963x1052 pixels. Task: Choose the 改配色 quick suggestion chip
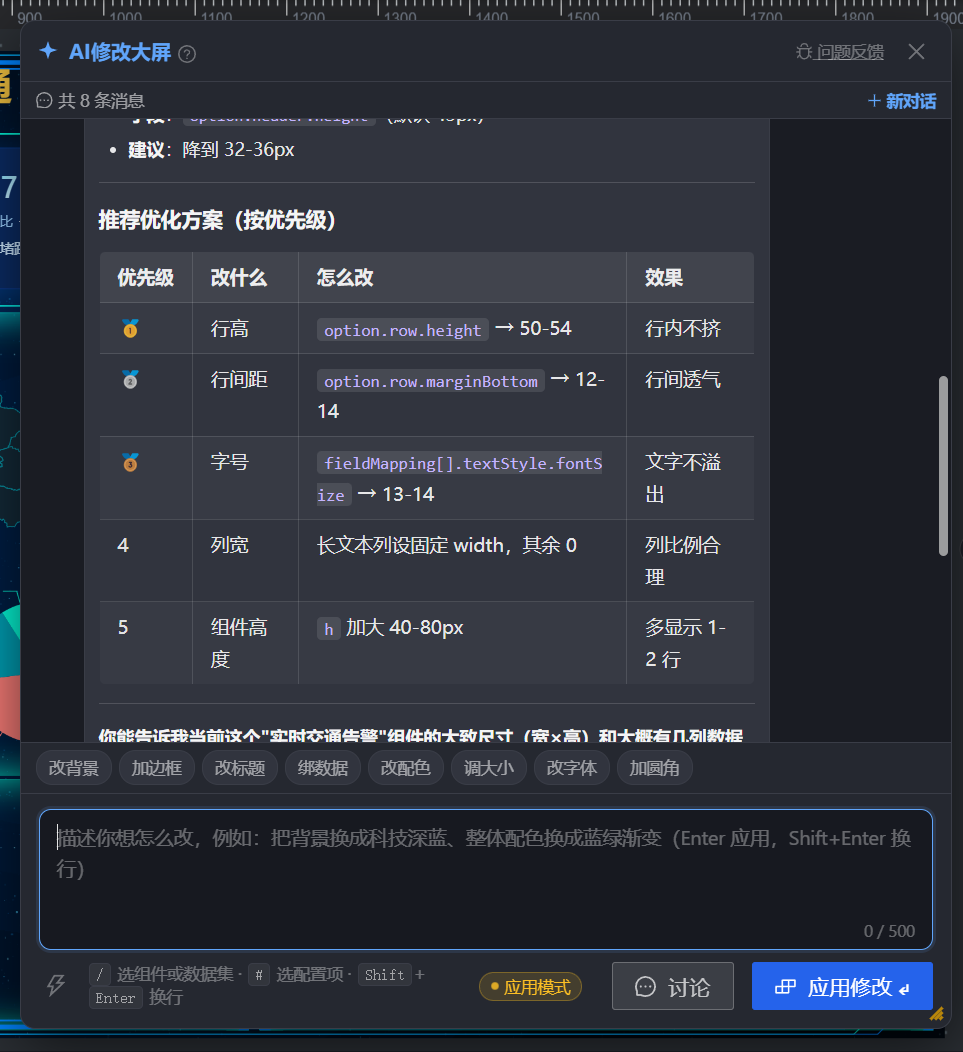click(x=406, y=768)
